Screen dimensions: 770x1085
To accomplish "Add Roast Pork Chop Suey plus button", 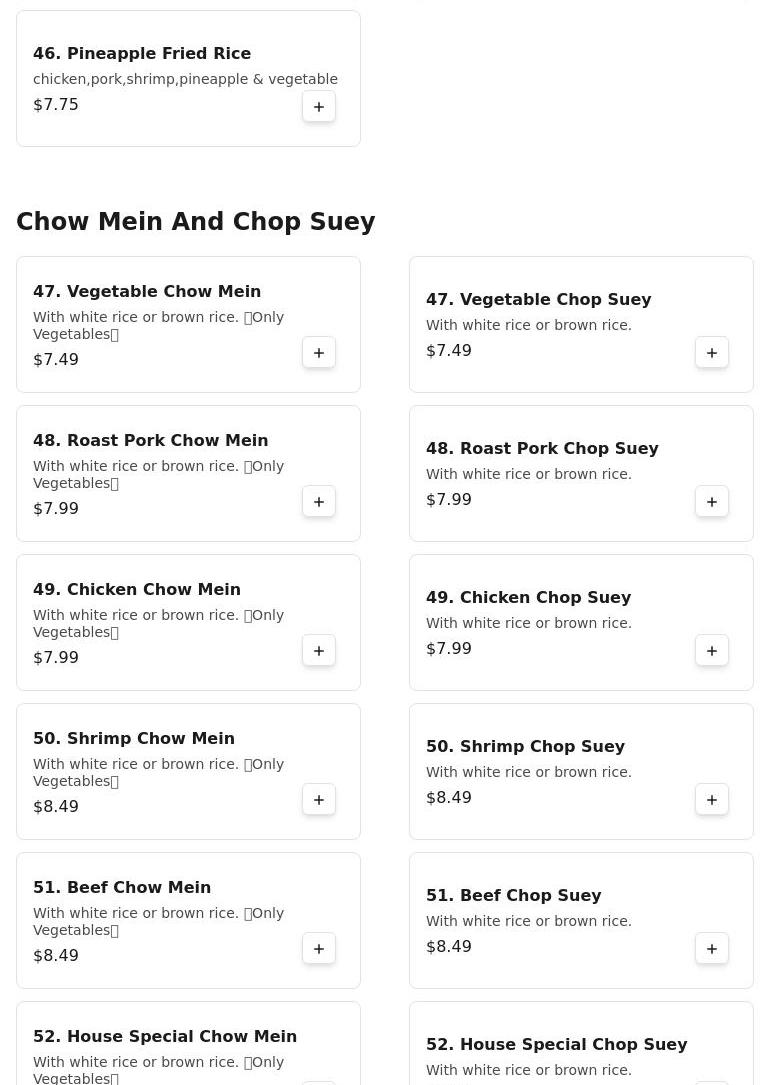I will click(x=712, y=502).
